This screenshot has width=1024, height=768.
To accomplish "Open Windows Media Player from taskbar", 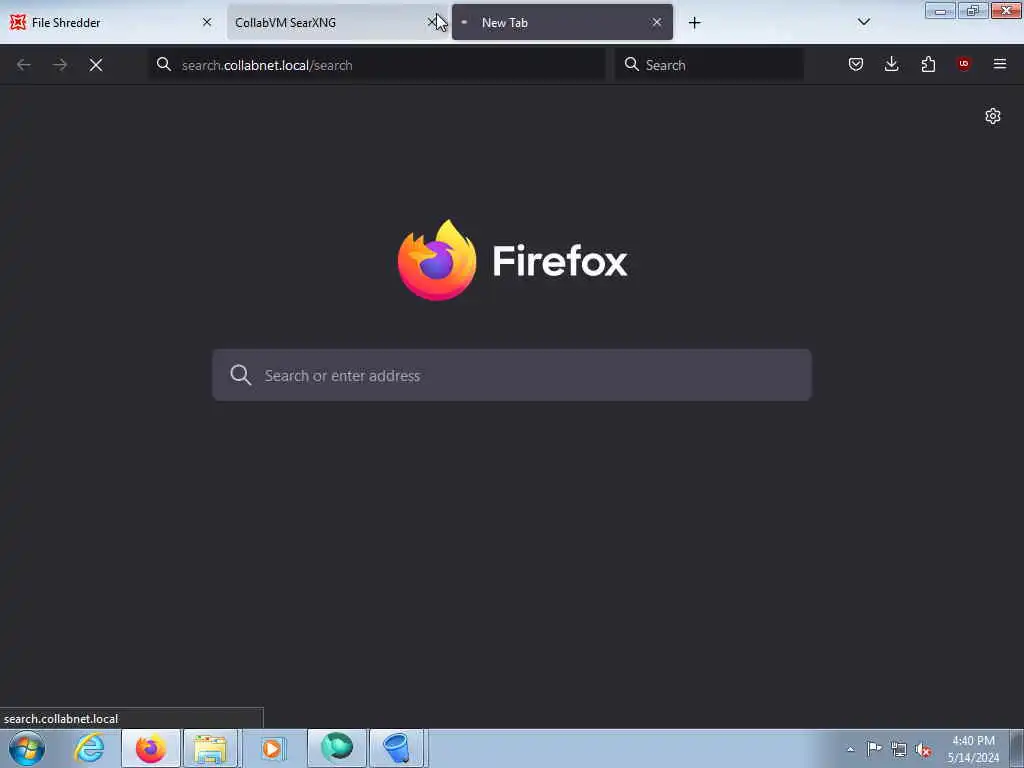I will click(272, 748).
